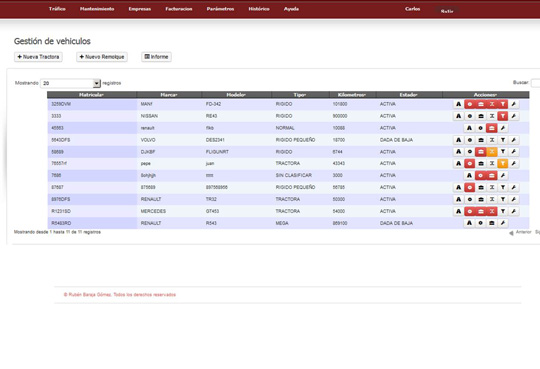The height and width of the screenshot is (369, 540).
Task: Sort table by Kilometros column header
Action: (x=352, y=95)
